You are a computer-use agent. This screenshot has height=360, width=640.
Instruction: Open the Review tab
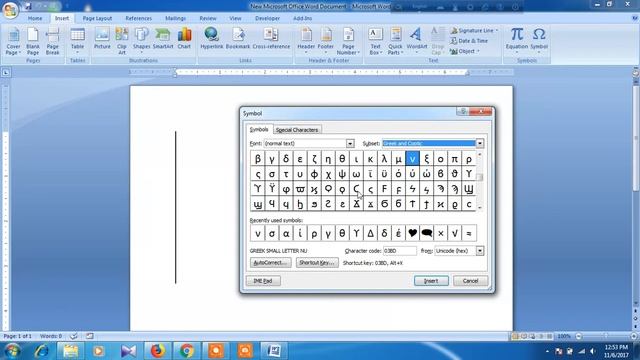click(x=208, y=18)
